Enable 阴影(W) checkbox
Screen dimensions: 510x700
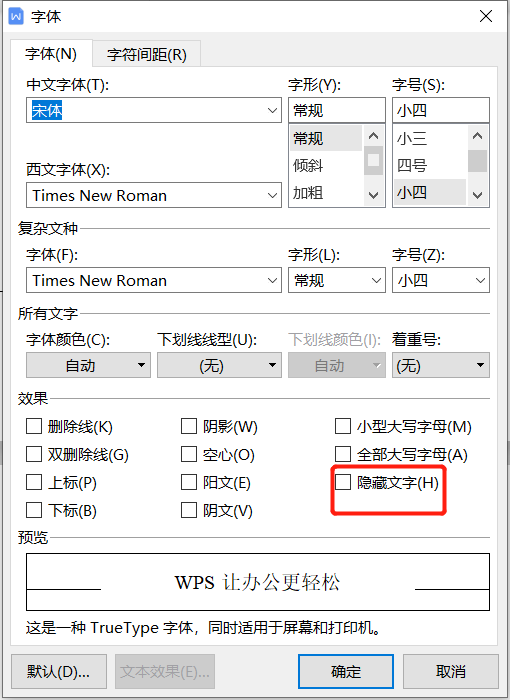(x=189, y=426)
